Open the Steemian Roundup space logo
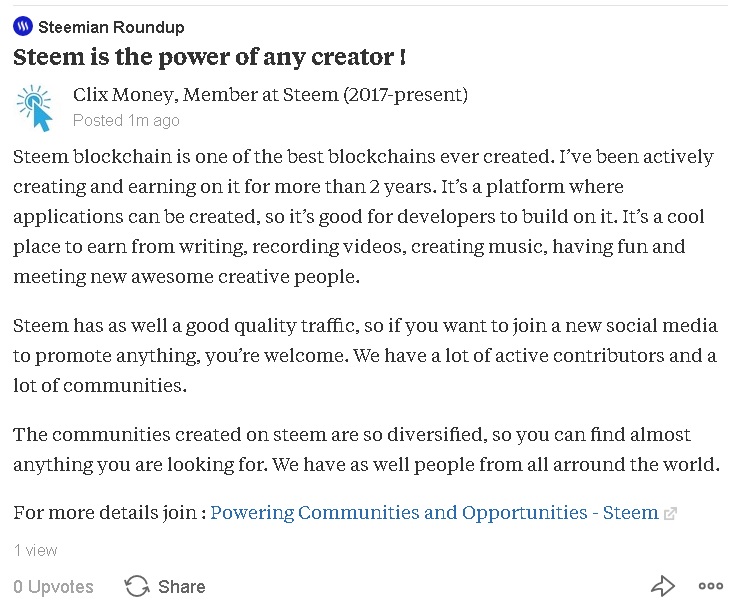This screenshot has width=740, height=616. (x=23, y=26)
